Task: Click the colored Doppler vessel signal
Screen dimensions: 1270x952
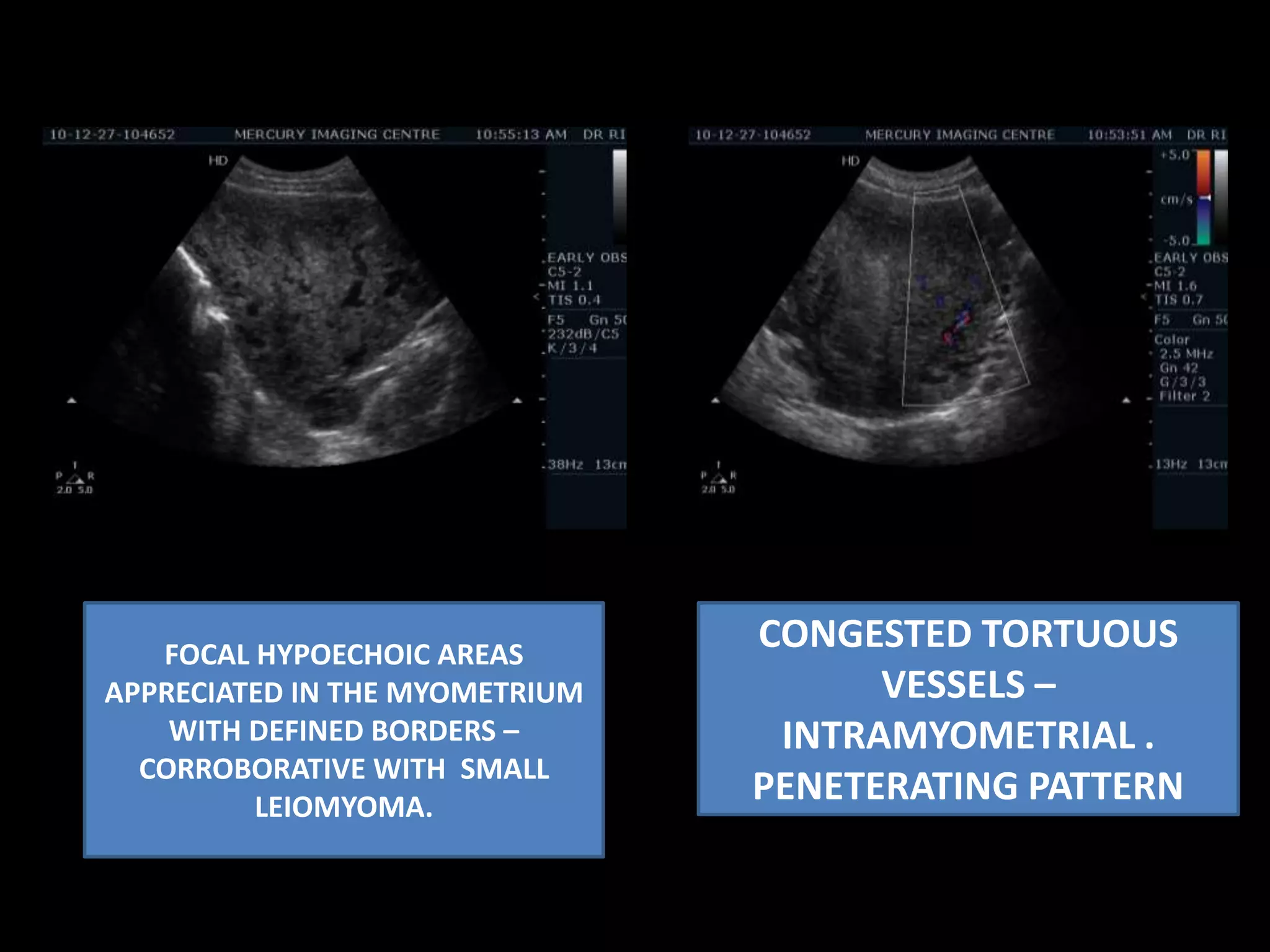Action: point(958,325)
